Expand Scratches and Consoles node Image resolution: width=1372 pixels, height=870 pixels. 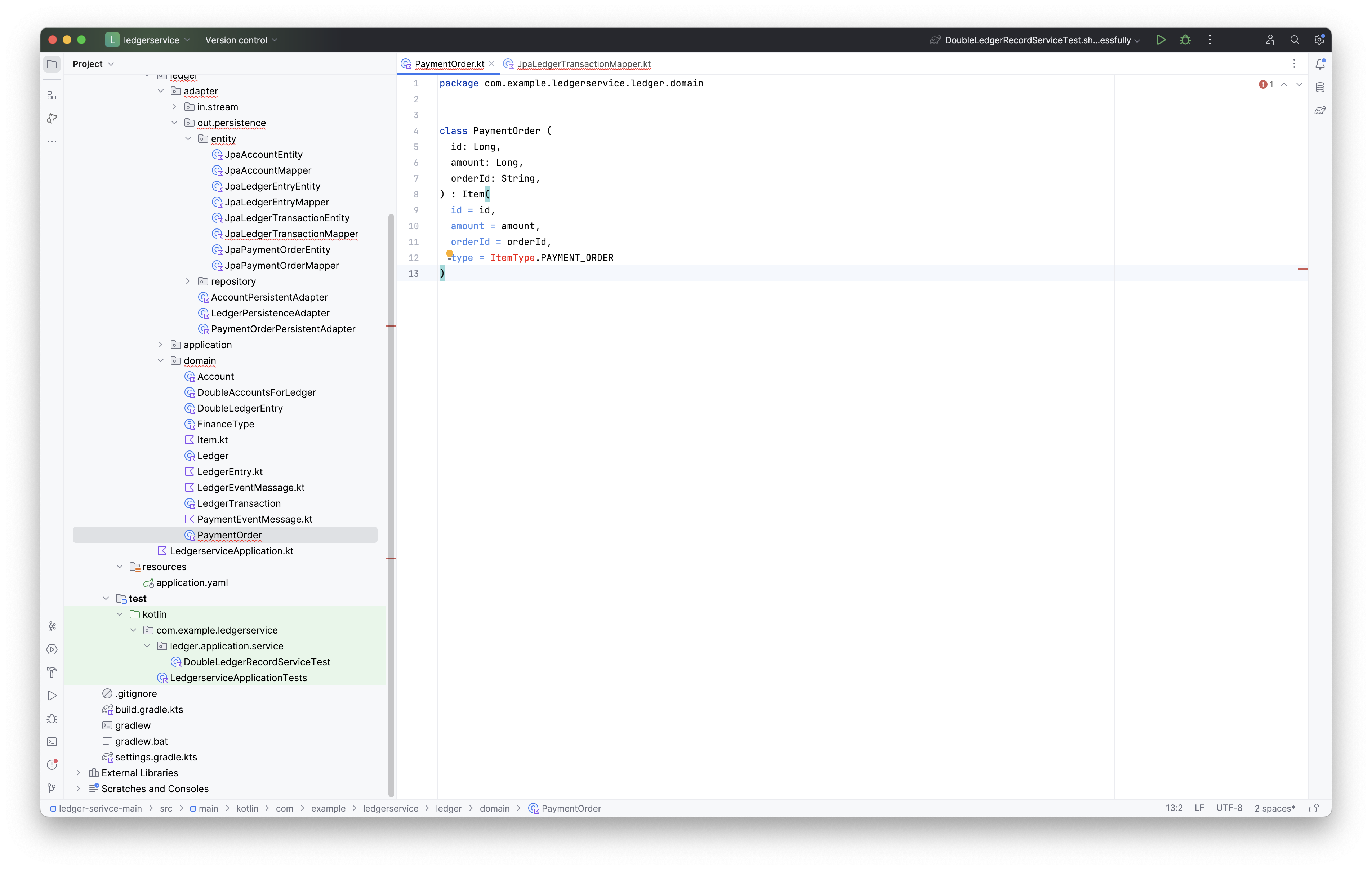(79, 789)
